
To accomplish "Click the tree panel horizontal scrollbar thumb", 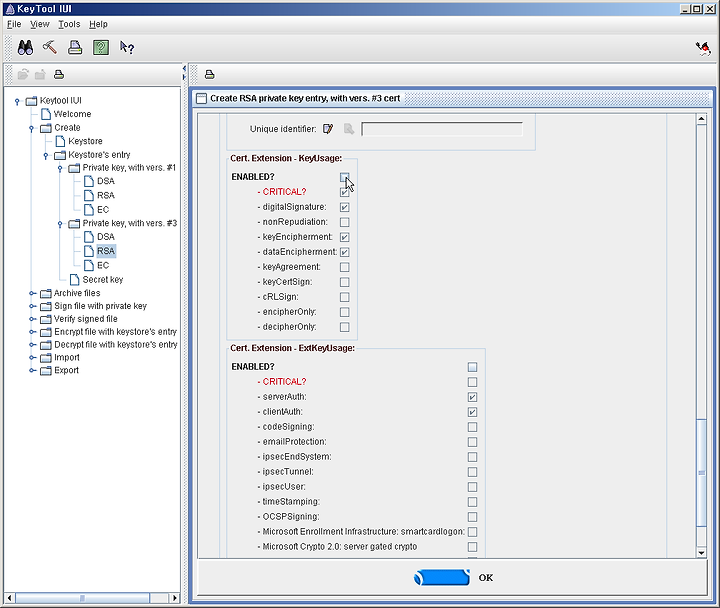I will [83, 598].
